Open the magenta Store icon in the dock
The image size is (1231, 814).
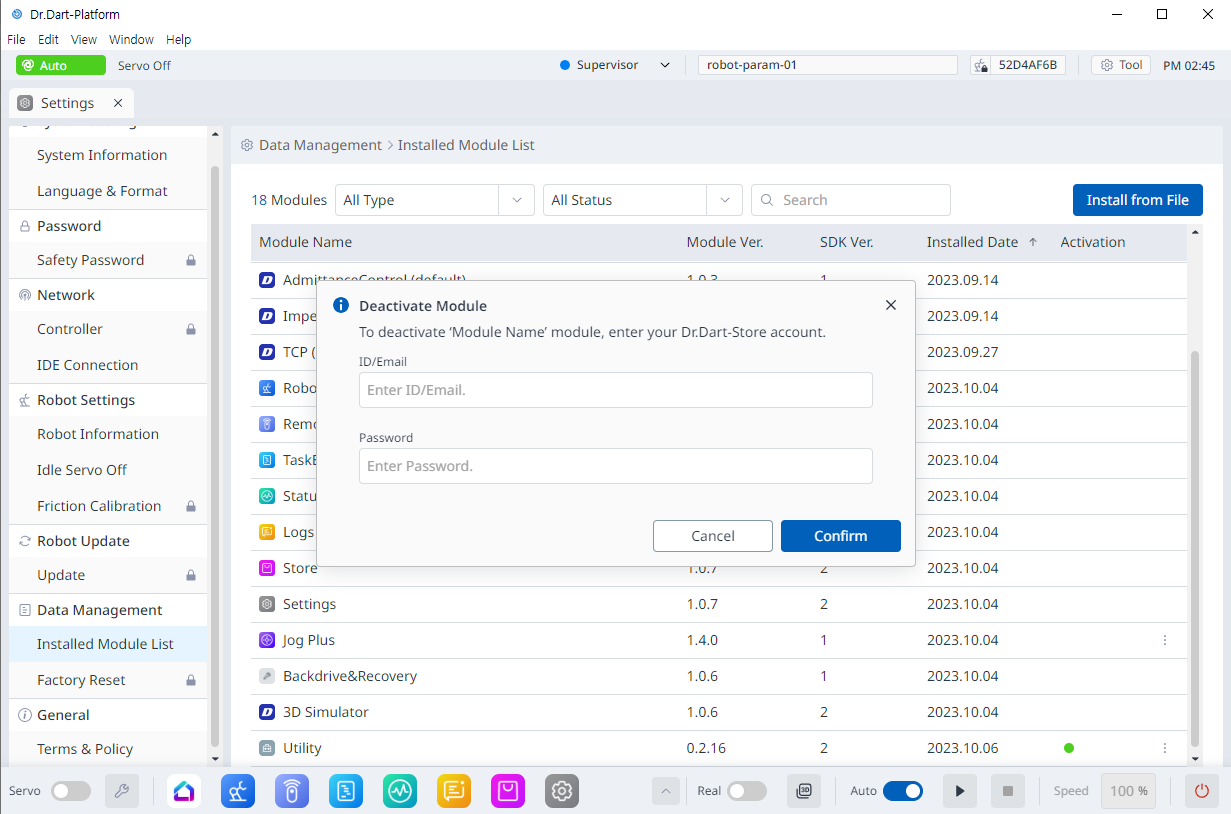click(508, 791)
